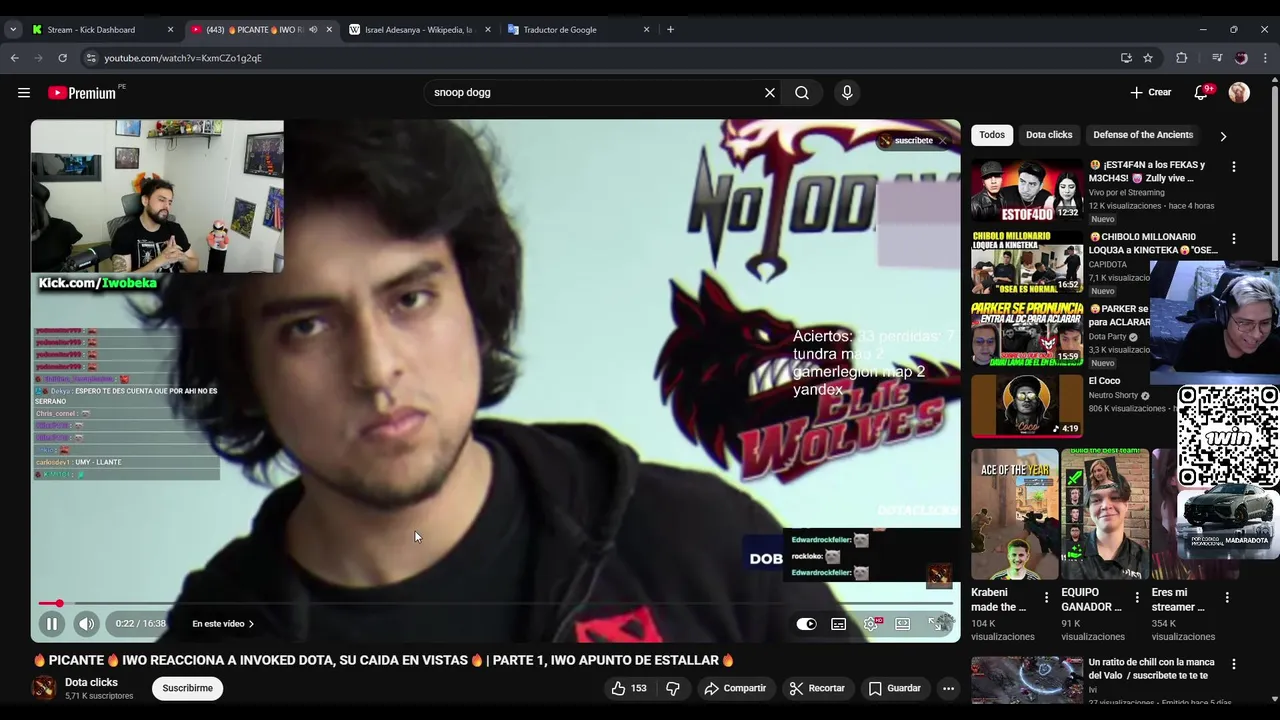
Task: Subscribe with Suscribirme button
Action: point(188,688)
